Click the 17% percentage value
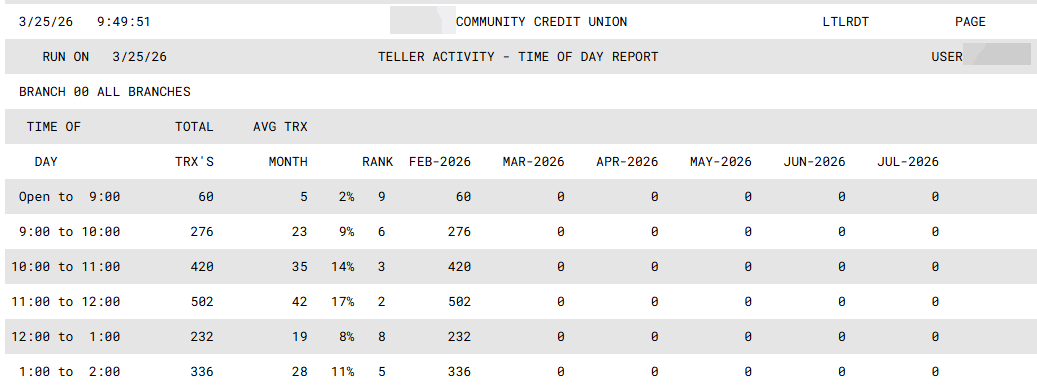Viewport: 1037px width, 388px height. (x=343, y=302)
